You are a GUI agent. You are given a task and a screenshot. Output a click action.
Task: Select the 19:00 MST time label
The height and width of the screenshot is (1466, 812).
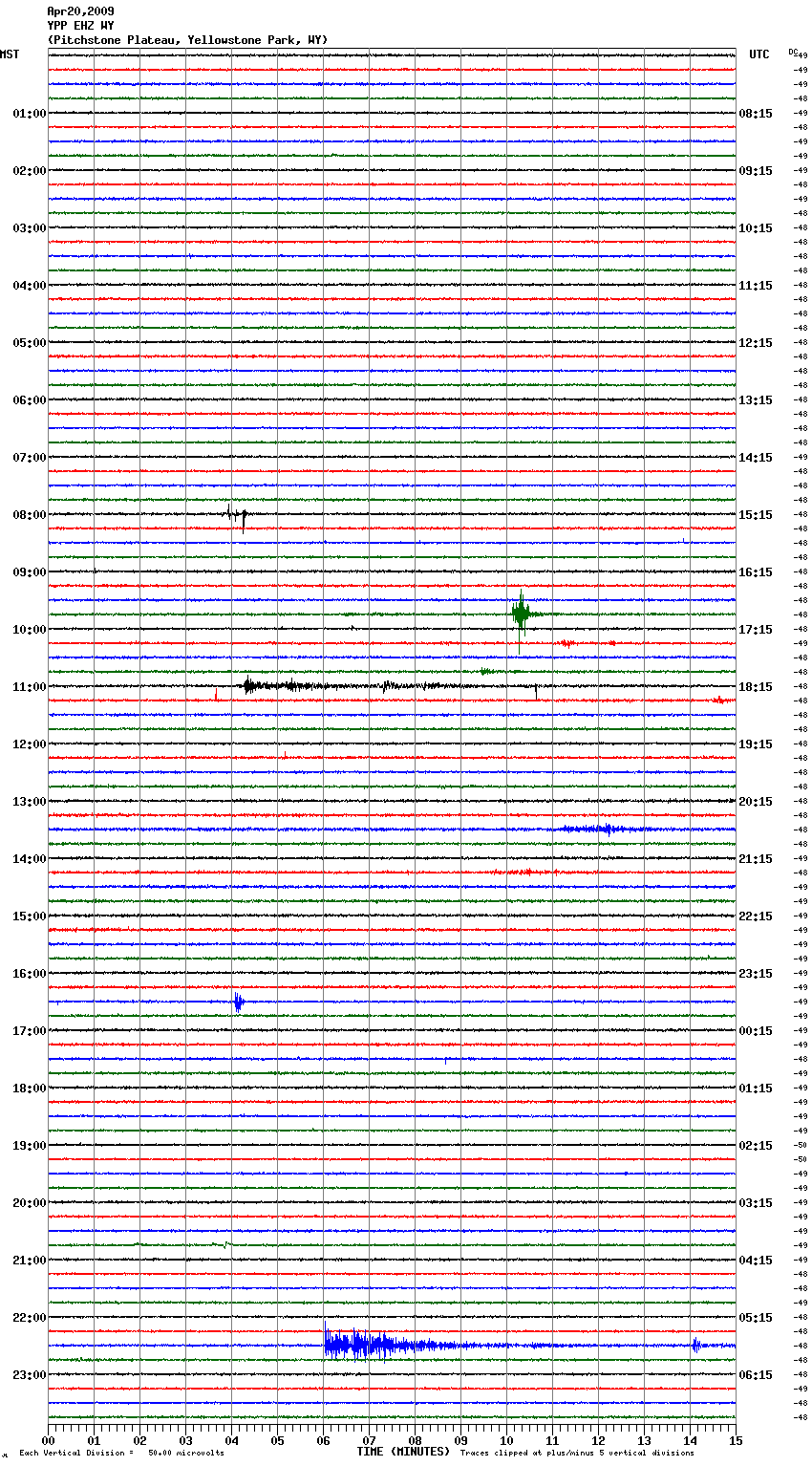click(x=30, y=1146)
